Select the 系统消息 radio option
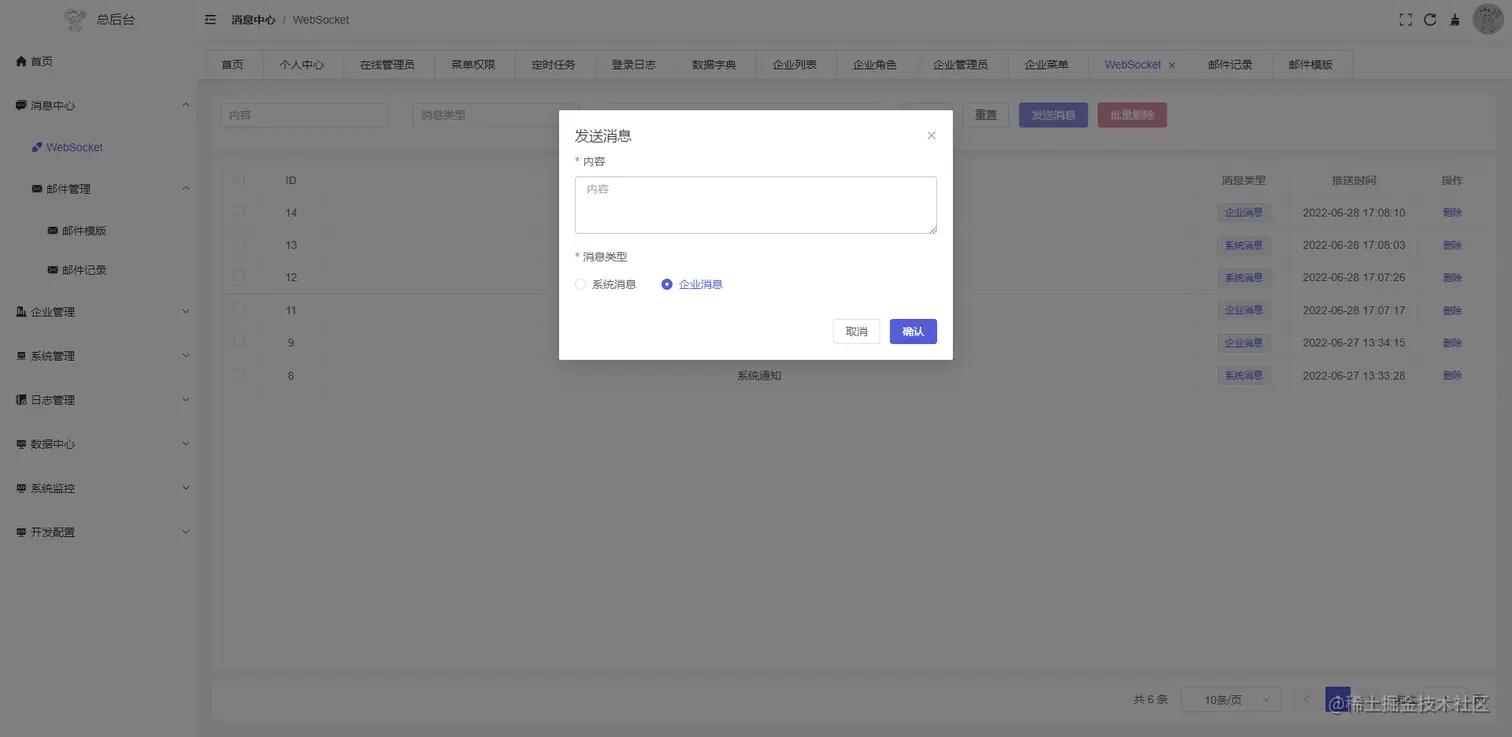 coord(580,284)
